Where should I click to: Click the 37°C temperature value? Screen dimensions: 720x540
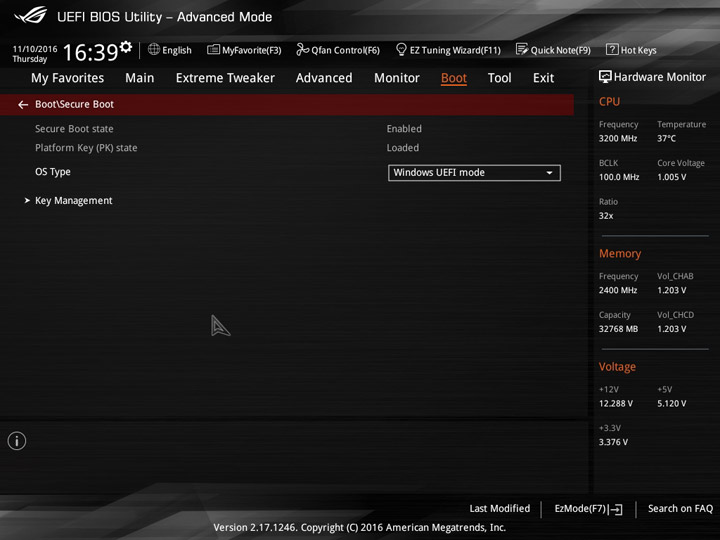[666, 138]
